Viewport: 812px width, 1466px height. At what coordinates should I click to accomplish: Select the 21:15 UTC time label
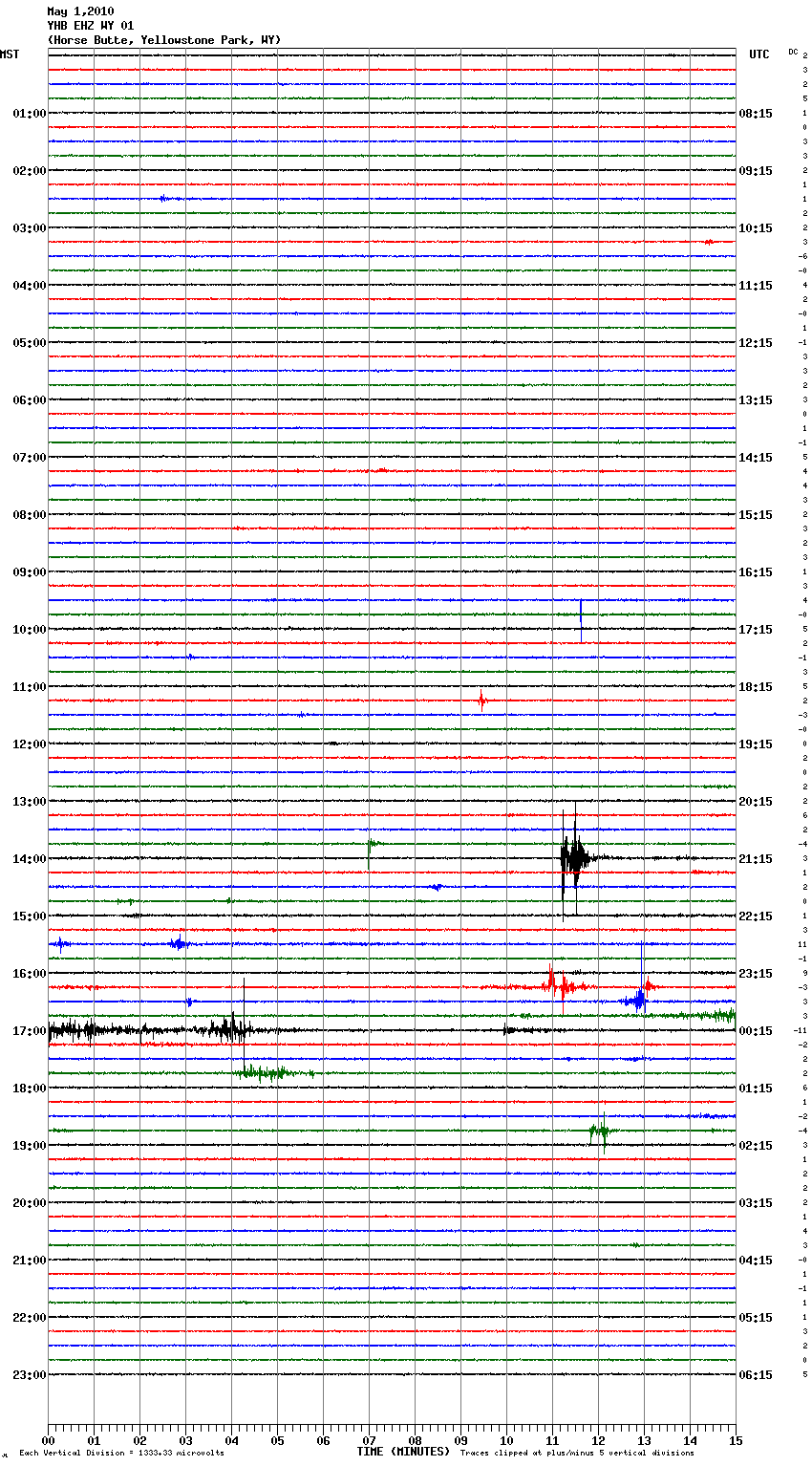click(756, 859)
